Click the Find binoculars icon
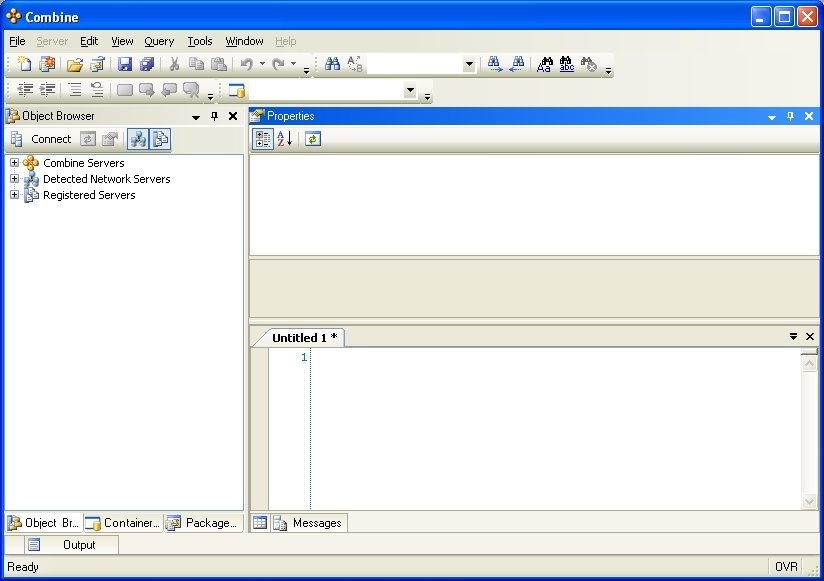 [332, 64]
